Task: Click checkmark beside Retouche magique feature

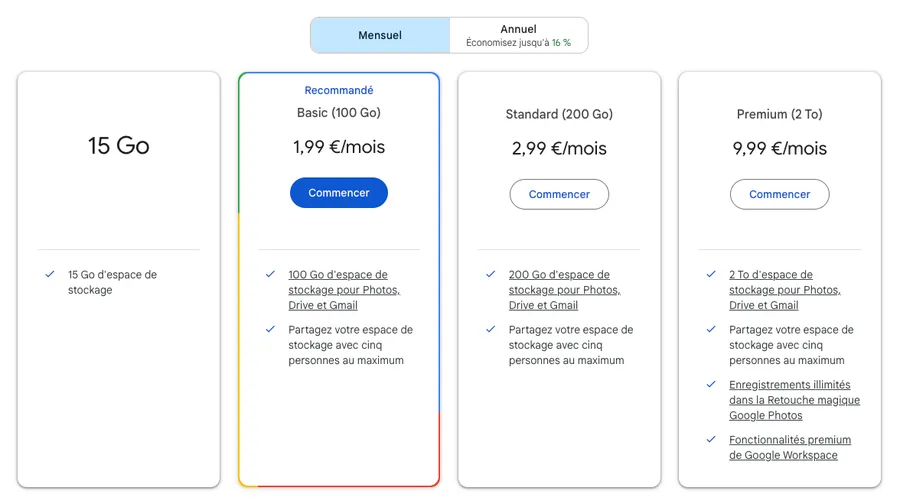Action: click(711, 384)
